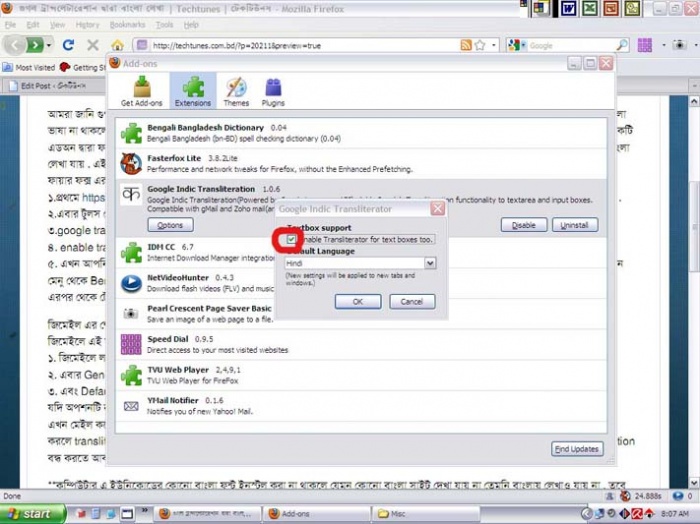Image resolution: width=700 pixels, height=524 pixels.
Task: Open the Tools menu
Action: point(164,25)
